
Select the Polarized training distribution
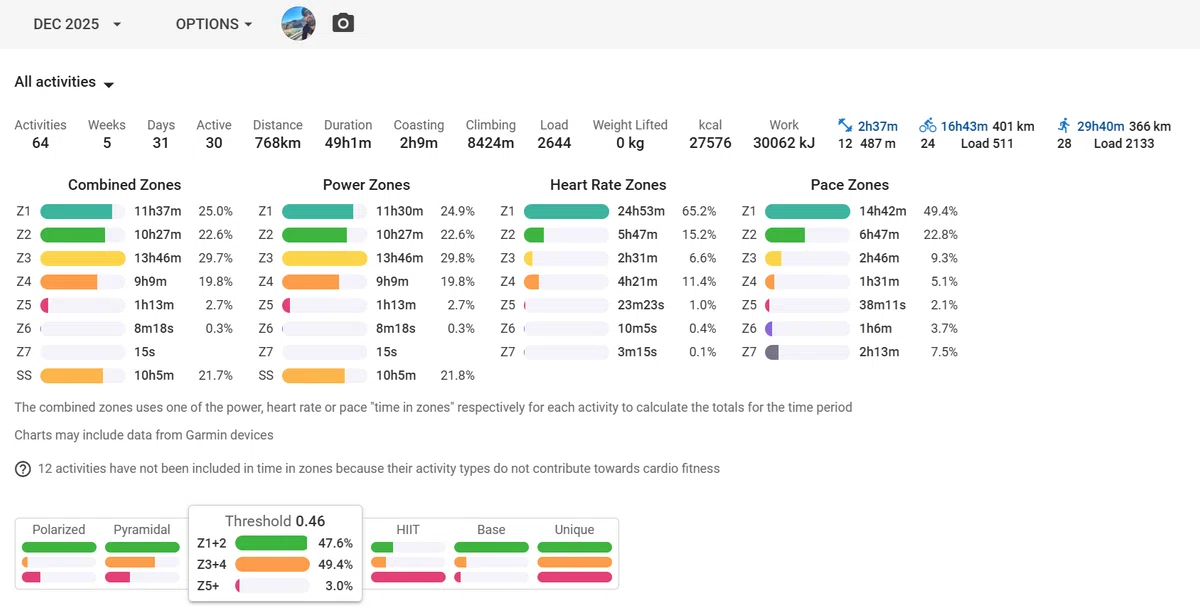click(x=59, y=553)
